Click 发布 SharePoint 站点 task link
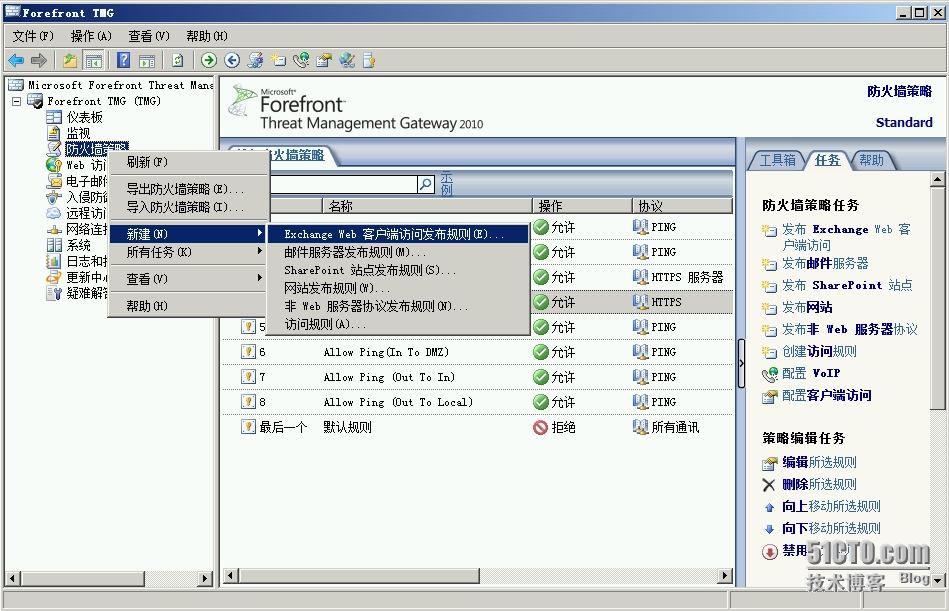949x611 pixels. tap(847, 285)
